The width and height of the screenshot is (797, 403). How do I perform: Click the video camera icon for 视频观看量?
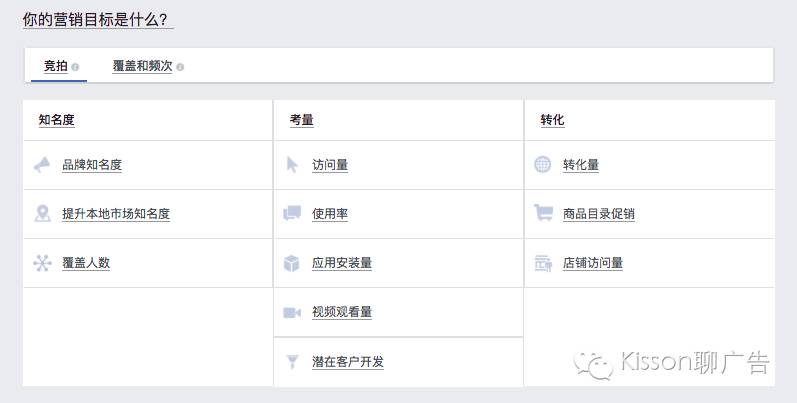click(292, 312)
